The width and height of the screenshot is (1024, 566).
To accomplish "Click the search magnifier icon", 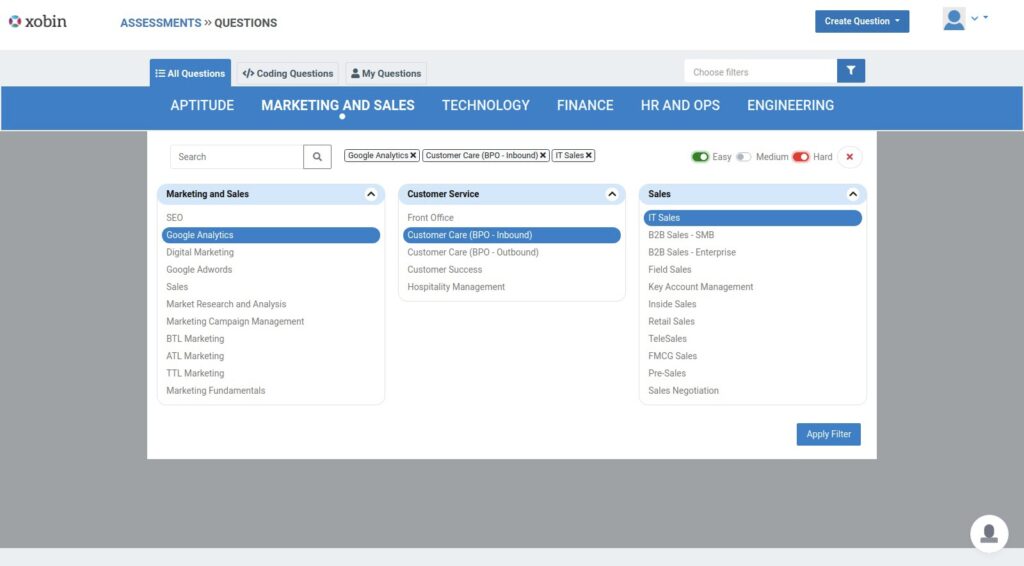I will click(317, 157).
